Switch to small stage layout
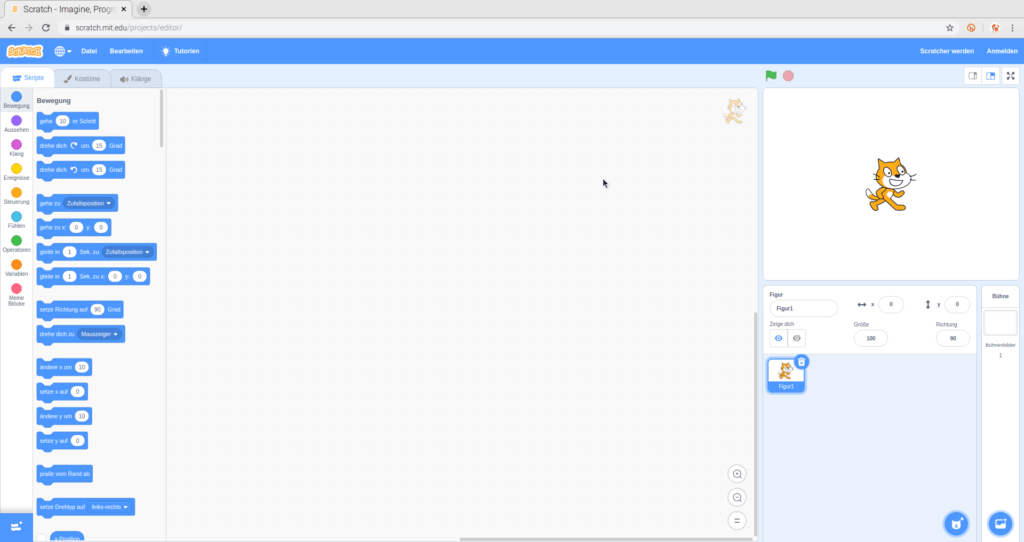This screenshot has width=1024, height=542. (972, 76)
